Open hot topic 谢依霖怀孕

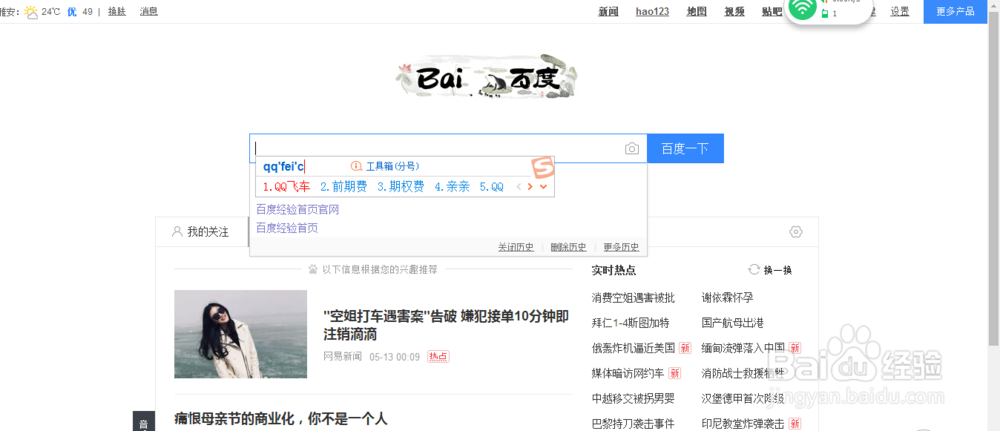[x=728, y=298]
